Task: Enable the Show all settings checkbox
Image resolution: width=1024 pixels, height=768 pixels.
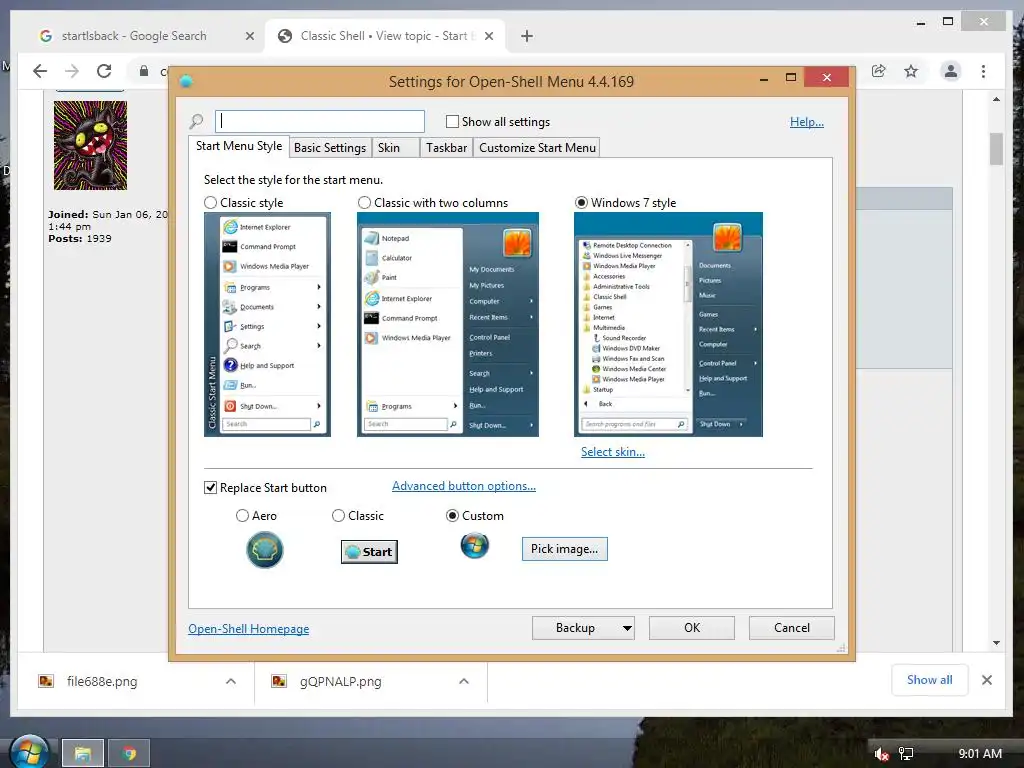Action: pos(452,121)
